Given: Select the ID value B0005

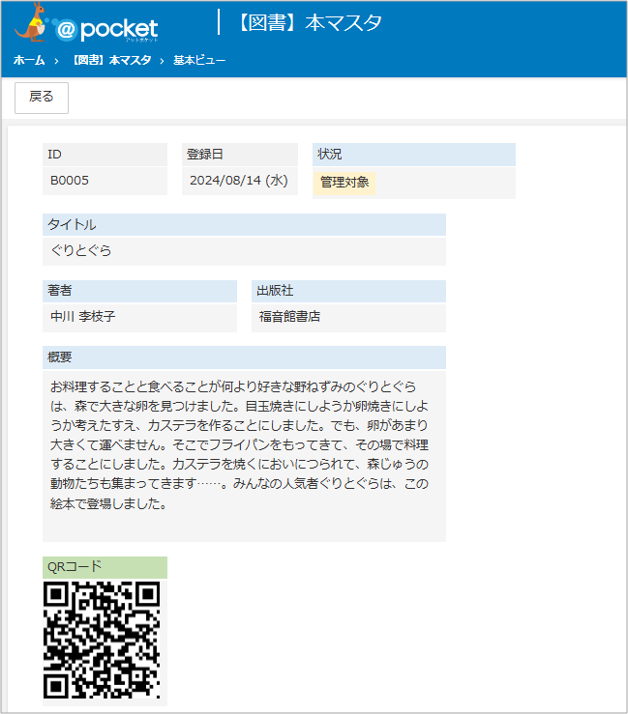Looking at the screenshot, I should tap(69, 180).
